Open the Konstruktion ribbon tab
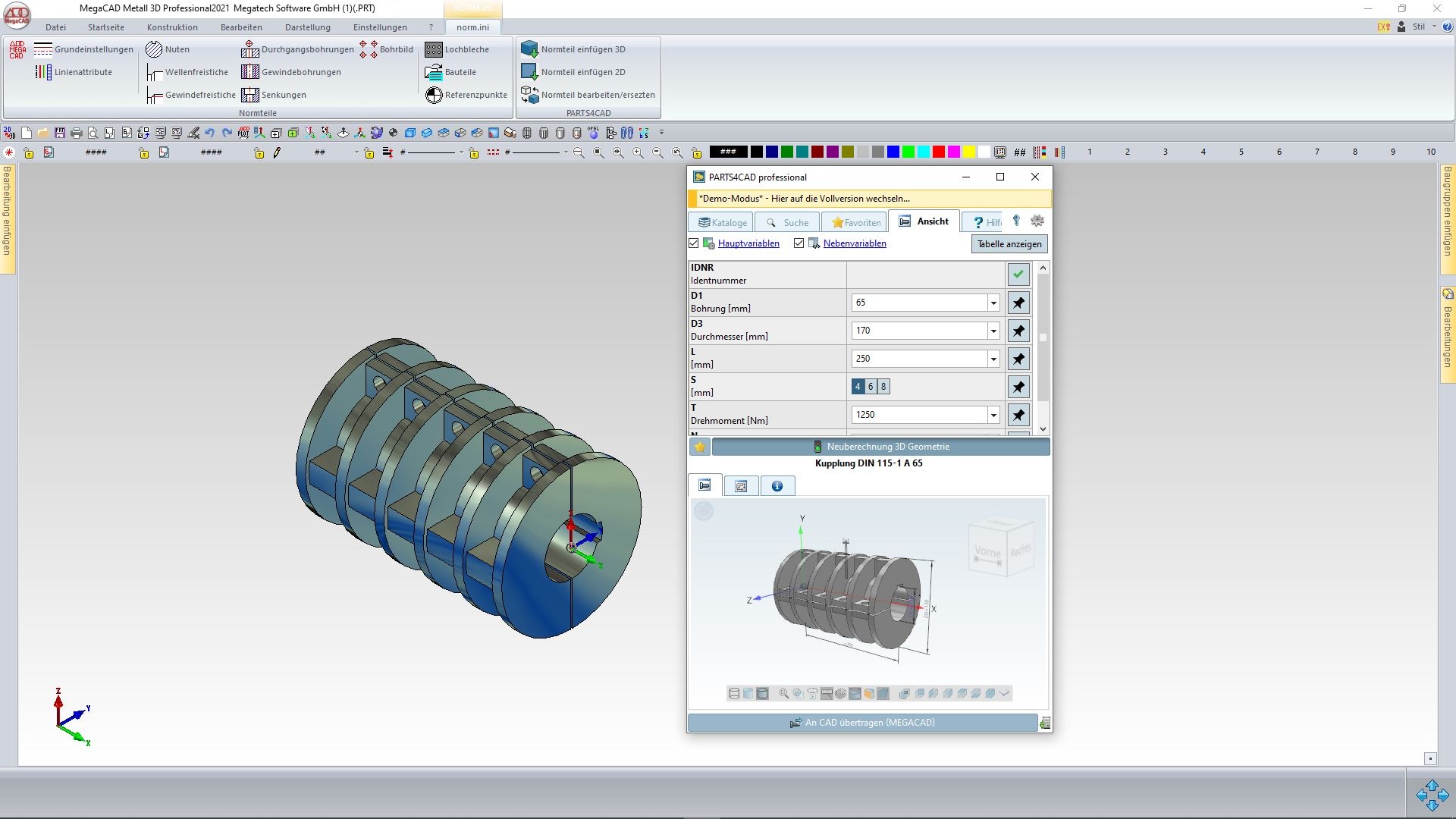This screenshot has width=1456, height=819. point(172,27)
